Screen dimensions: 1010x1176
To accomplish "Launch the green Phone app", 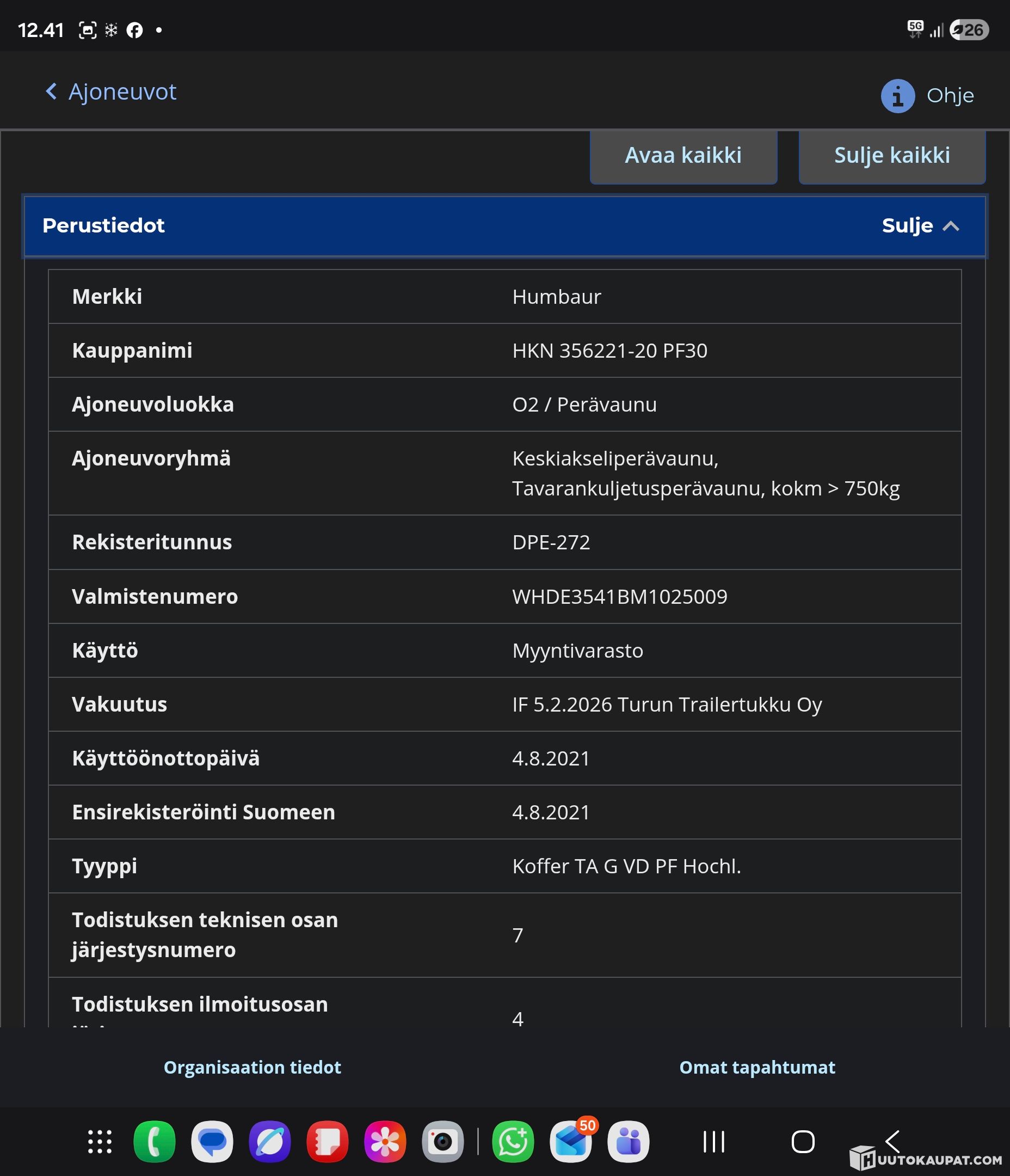I will [155, 1141].
